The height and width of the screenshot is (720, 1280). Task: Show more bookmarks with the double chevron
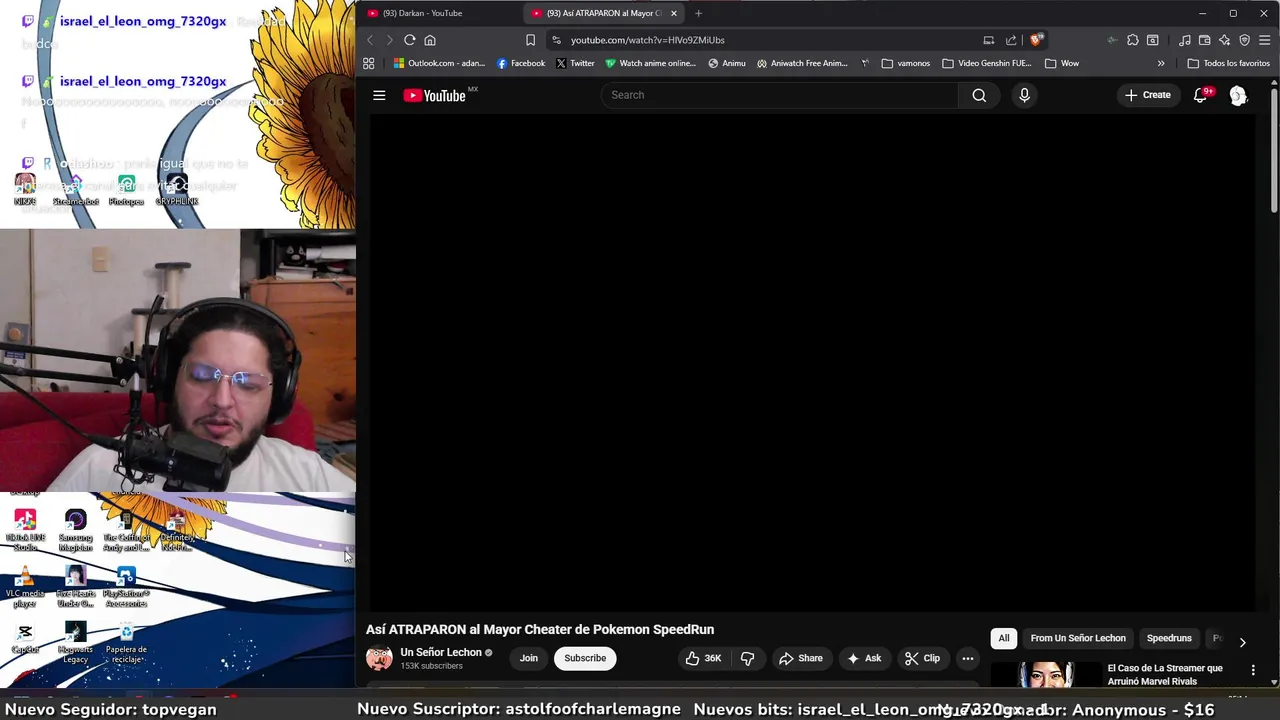coord(1161,63)
